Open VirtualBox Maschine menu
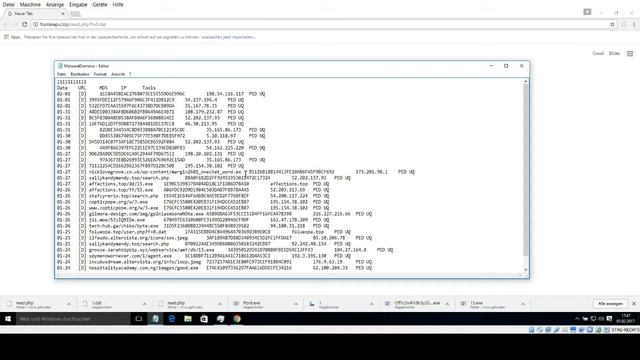This screenshot has width=640, height=360. click(30, 4)
